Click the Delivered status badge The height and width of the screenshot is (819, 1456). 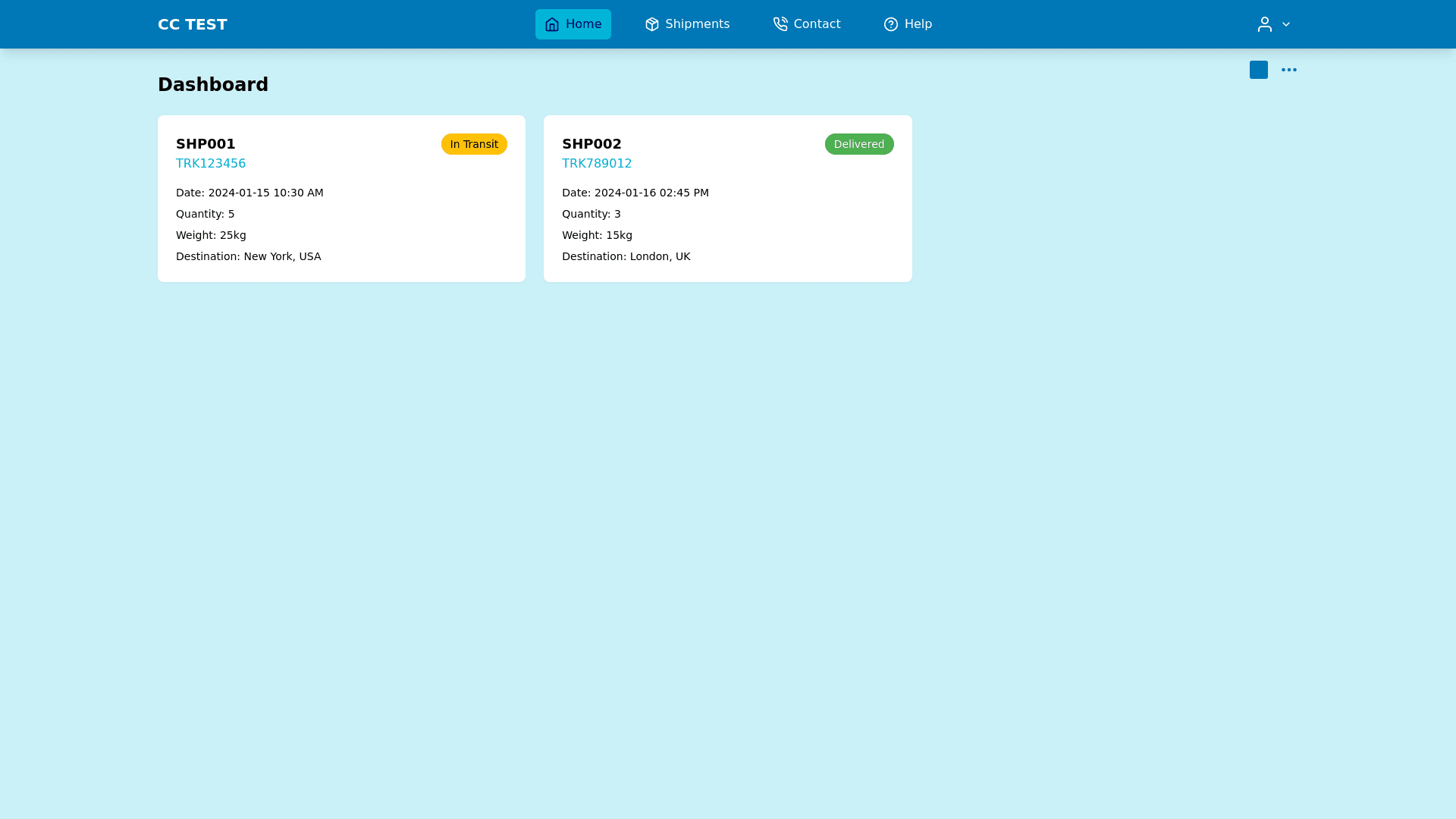click(x=859, y=144)
